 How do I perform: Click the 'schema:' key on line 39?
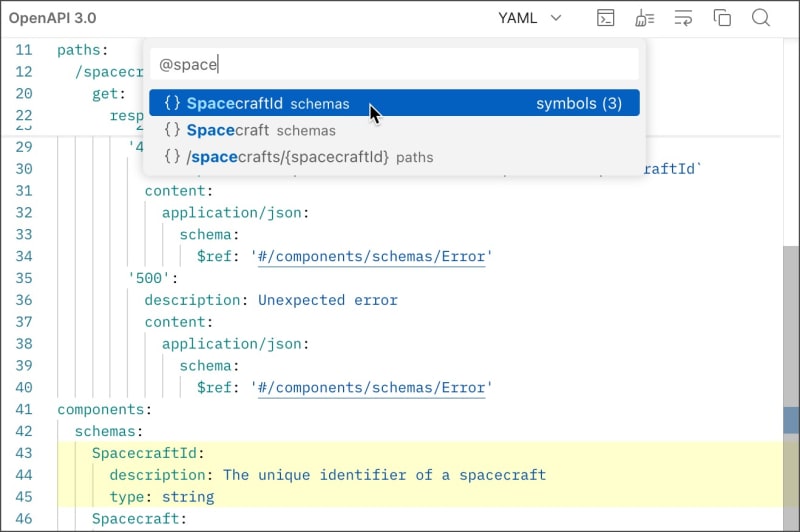(209, 366)
